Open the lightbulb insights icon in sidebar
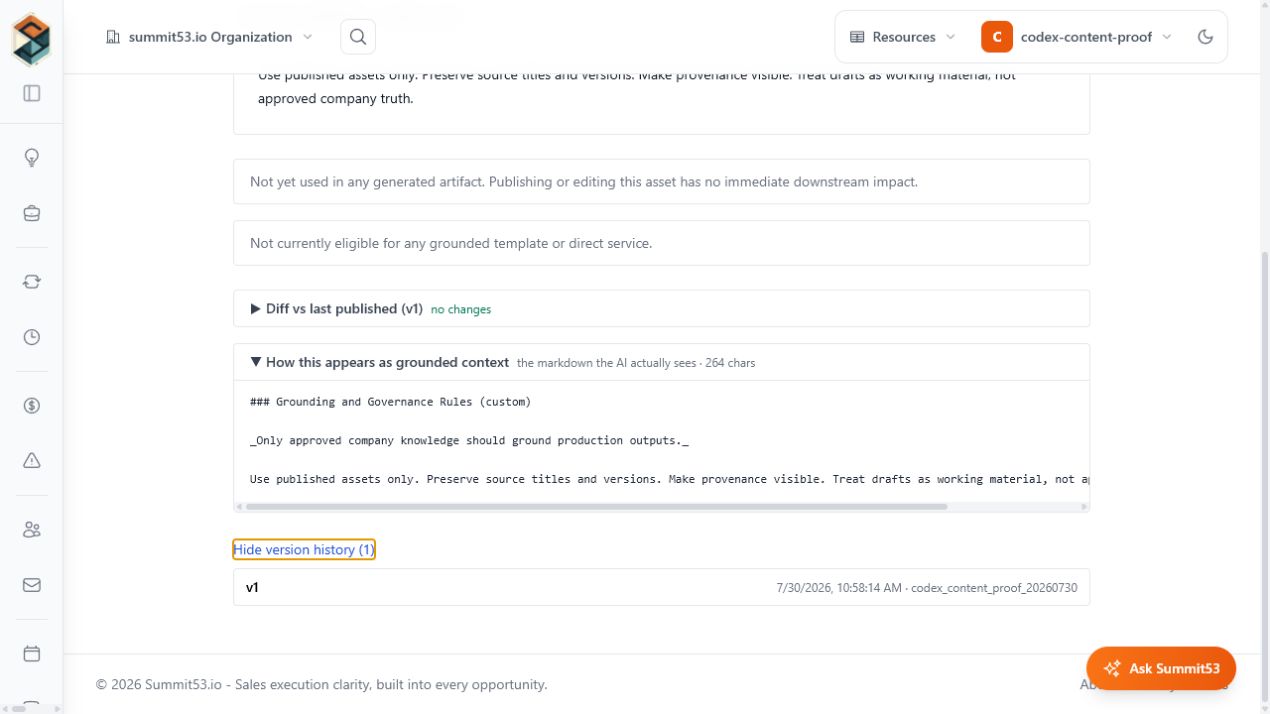 [32, 157]
